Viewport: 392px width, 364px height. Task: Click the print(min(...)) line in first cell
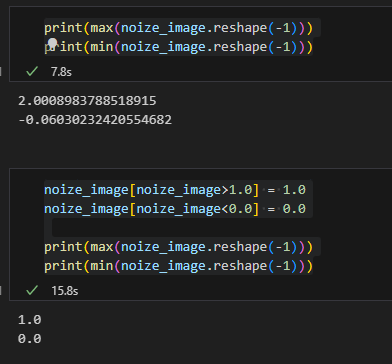179,47
